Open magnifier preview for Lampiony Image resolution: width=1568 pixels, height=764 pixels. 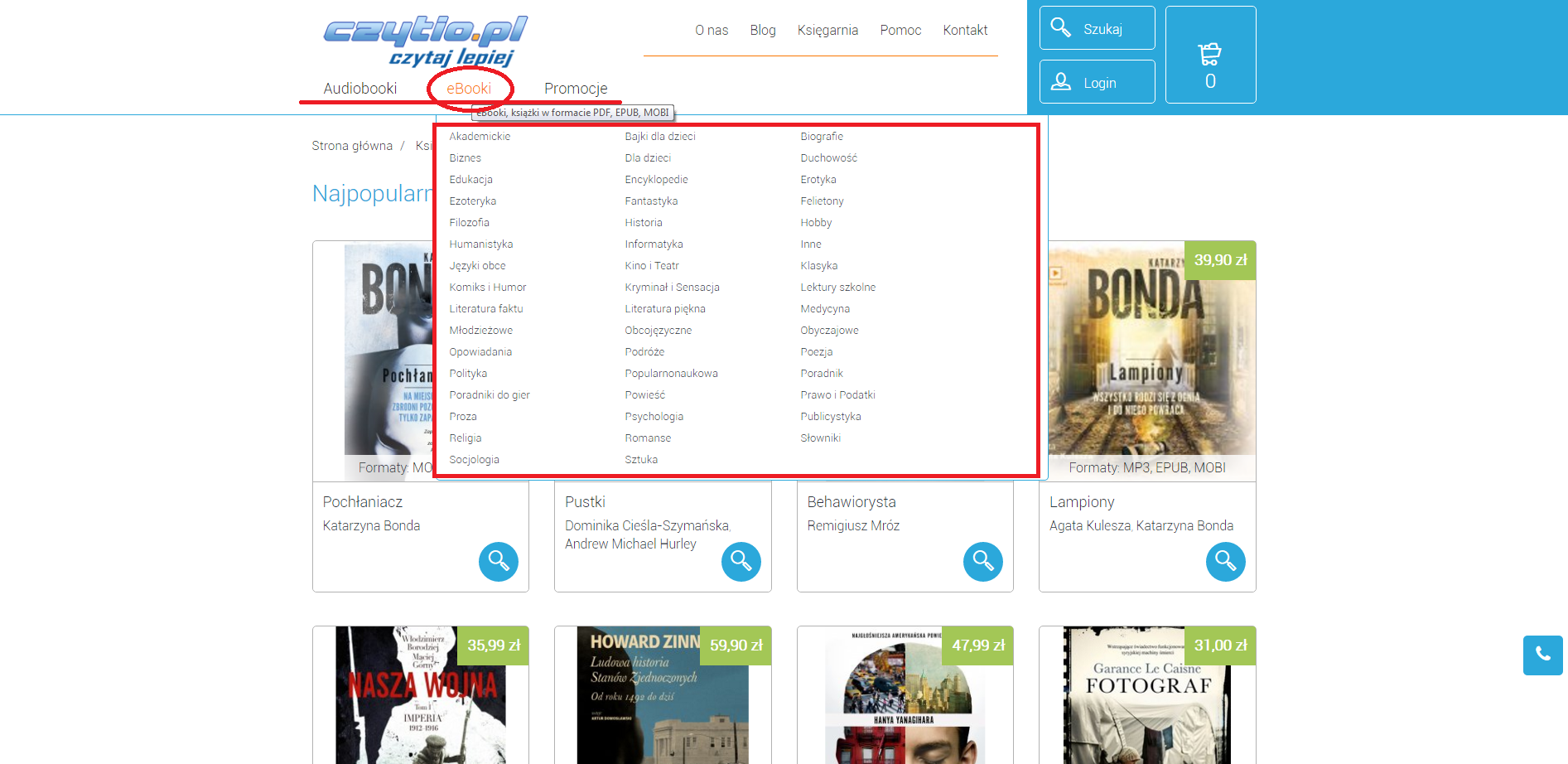point(1226,561)
